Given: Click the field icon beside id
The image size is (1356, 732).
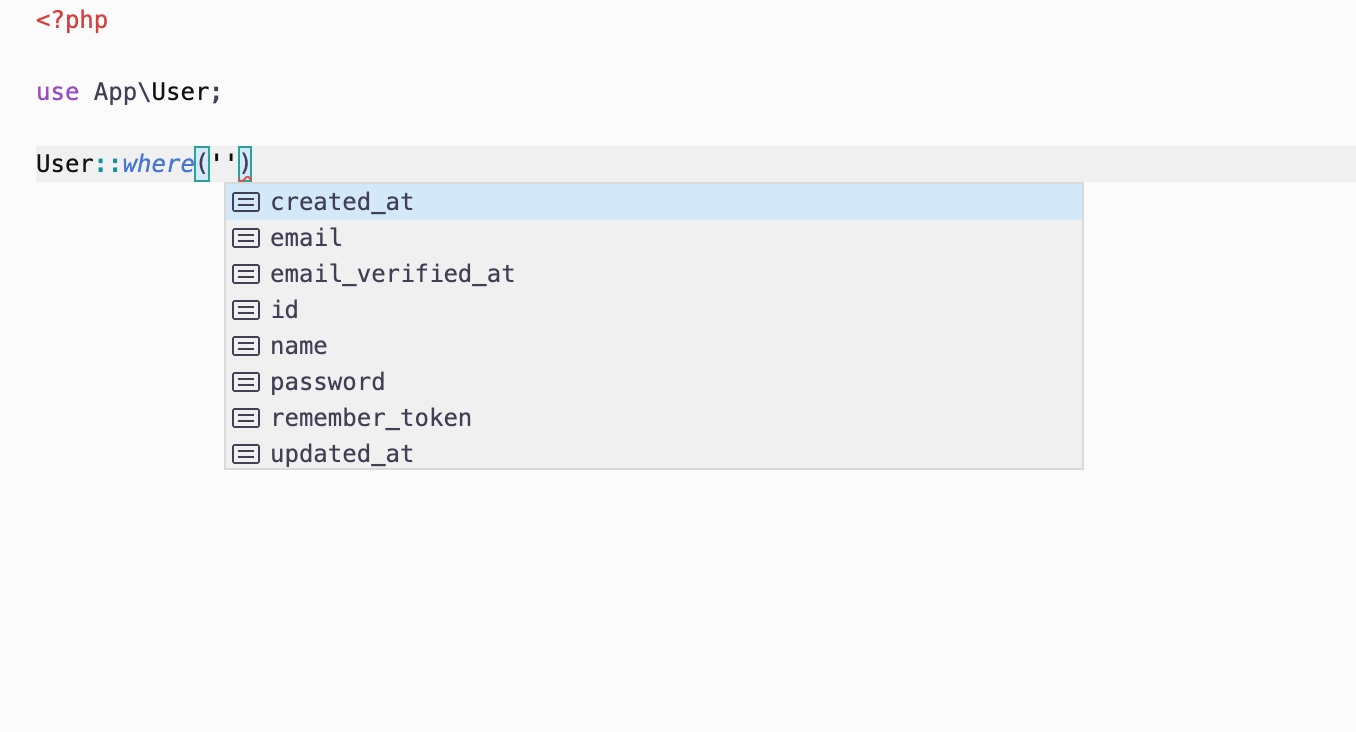Looking at the screenshot, I should (x=246, y=310).
